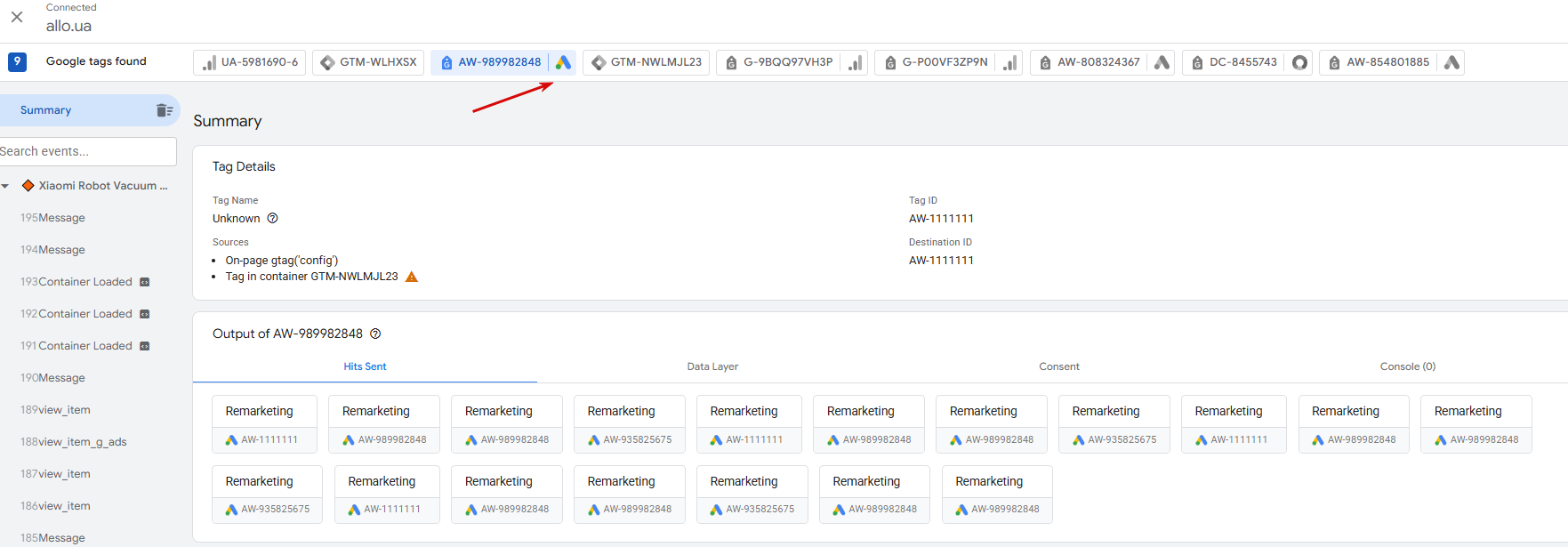Click the Tag Manager diamond icon on GTM-WLHXSX
This screenshot has height=547, width=1568.
point(327,62)
